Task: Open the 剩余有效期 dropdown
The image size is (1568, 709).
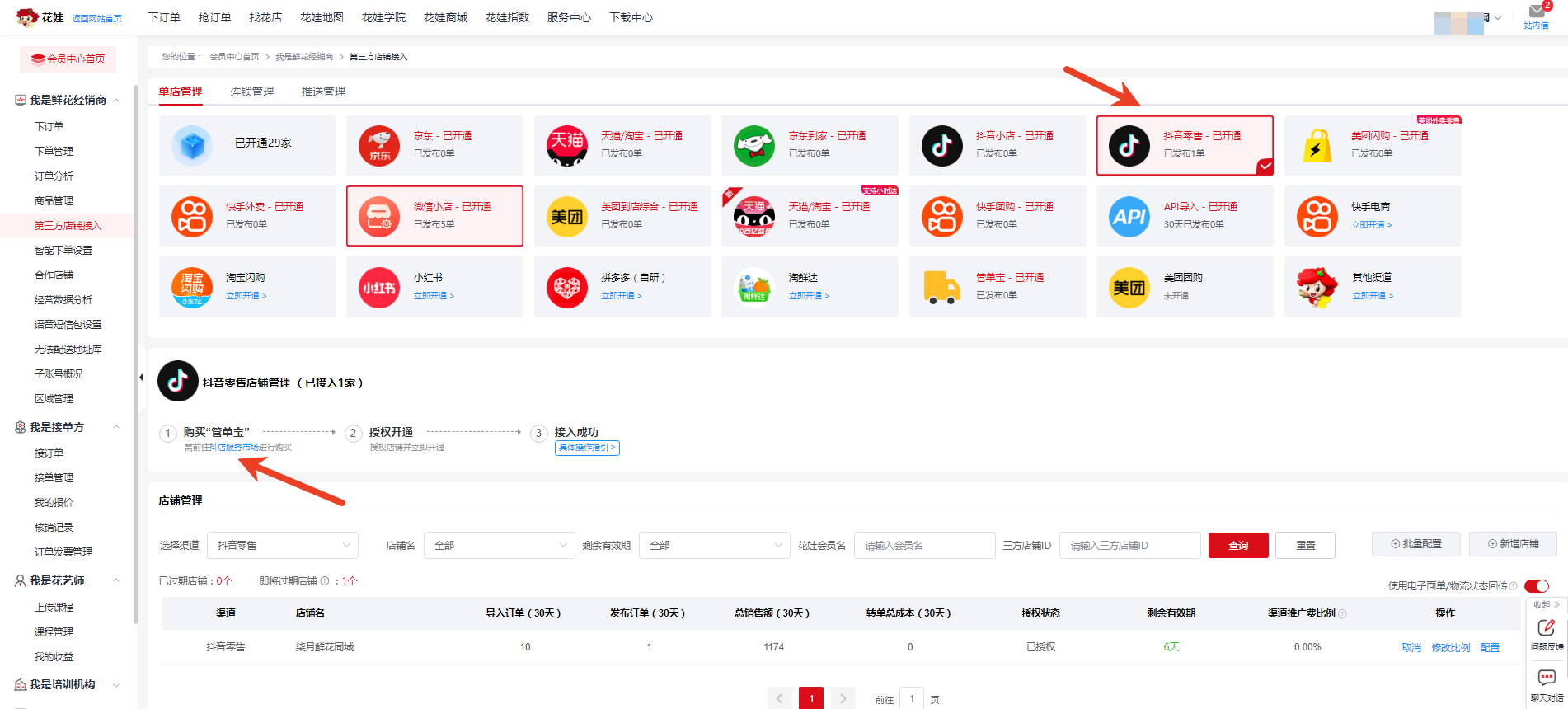Action: (x=714, y=546)
